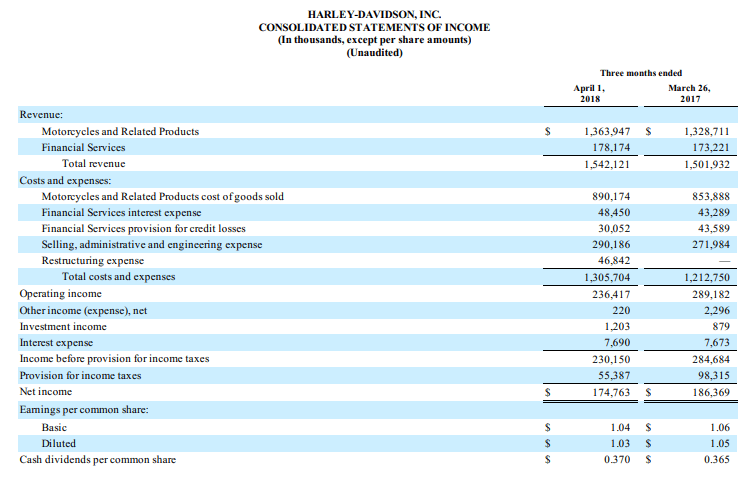Viewport: 756px width, 478px height.
Task: Select the 46,842 restructuring value
Action: pos(614,260)
